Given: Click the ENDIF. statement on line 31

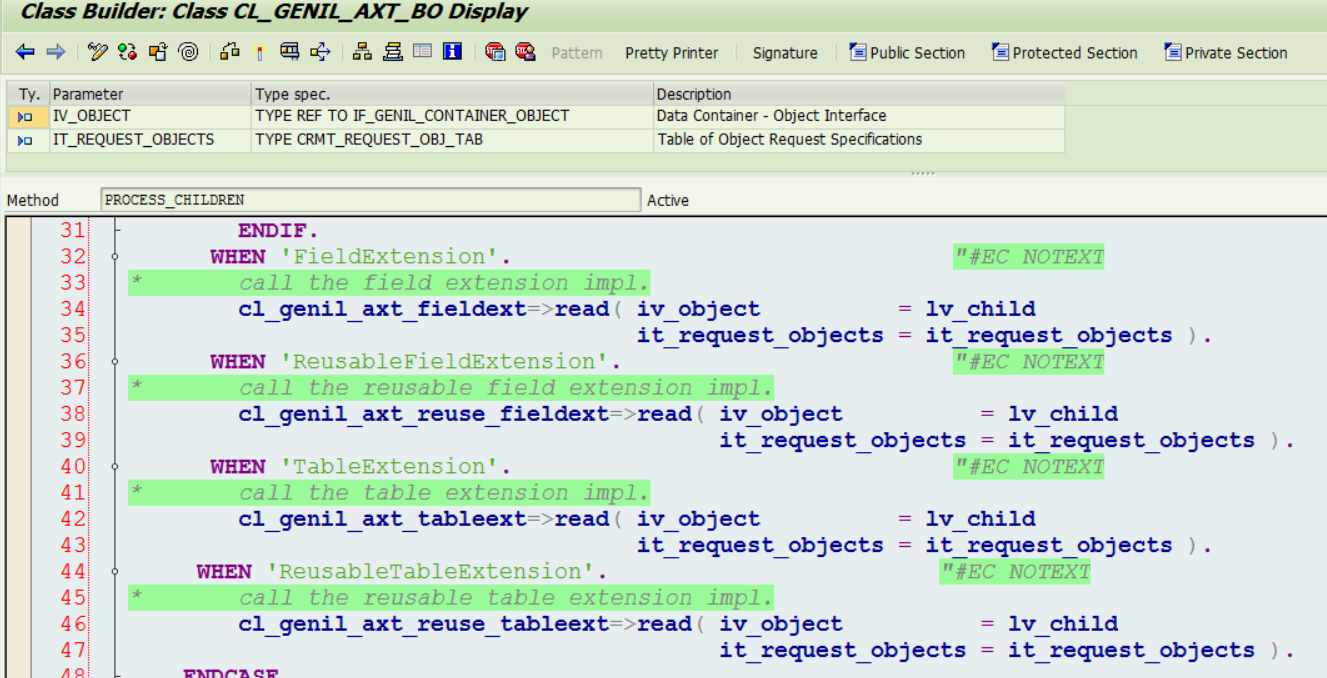Looking at the screenshot, I should pos(278,231).
